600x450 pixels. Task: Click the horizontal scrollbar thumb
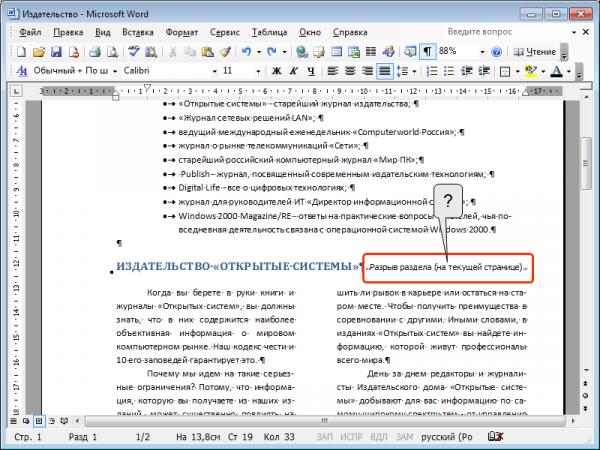pos(324,421)
